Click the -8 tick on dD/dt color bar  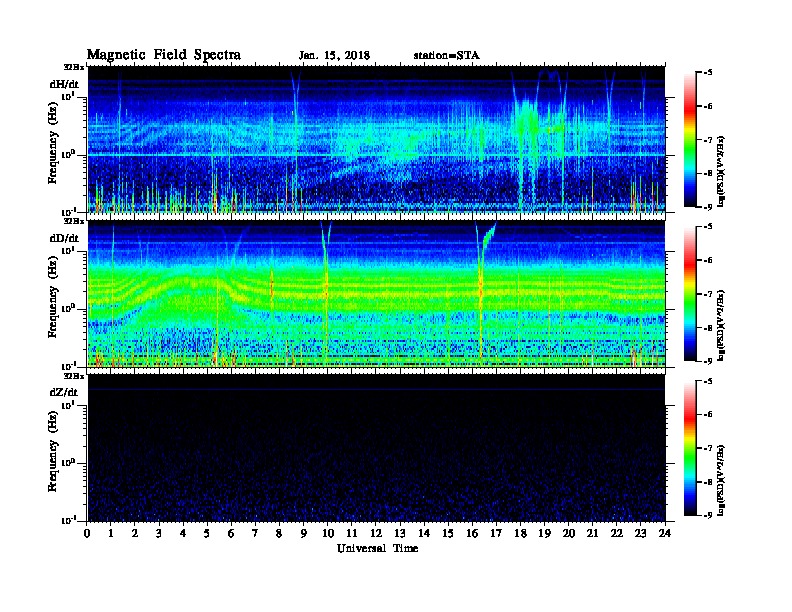pos(708,327)
